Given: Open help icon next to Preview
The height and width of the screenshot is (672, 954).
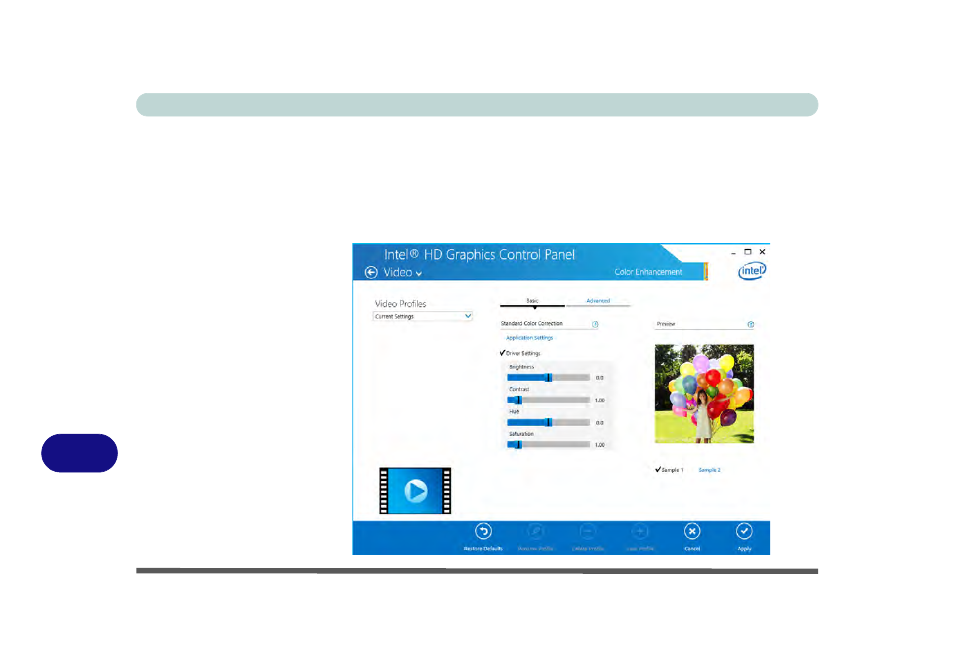Looking at the screenshot, I should click(751, 324).
